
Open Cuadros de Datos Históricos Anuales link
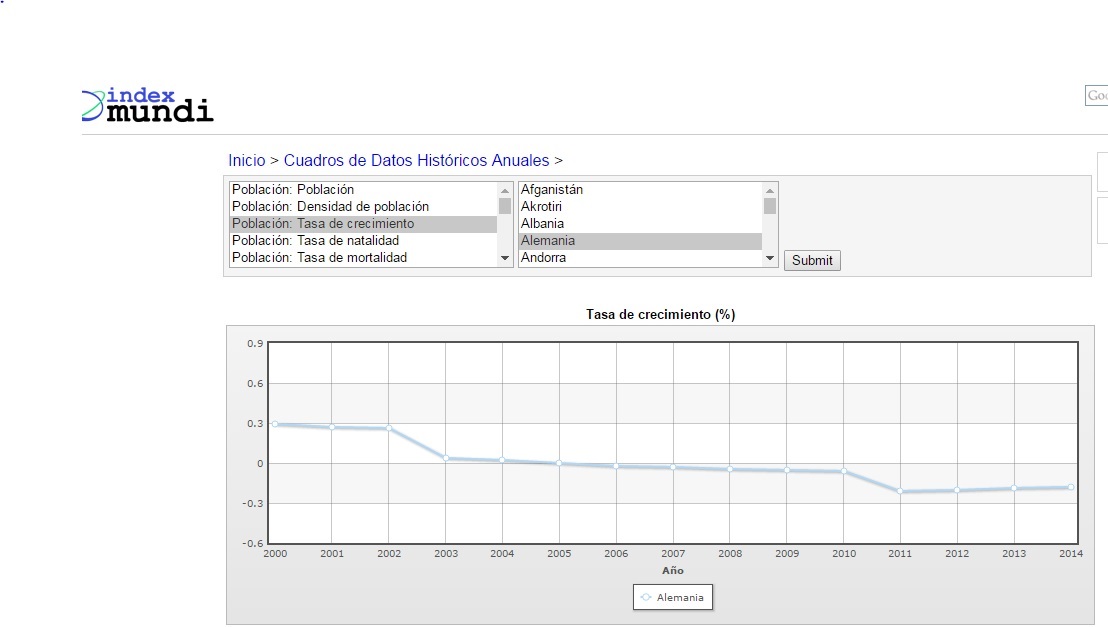[x=416, y=160]
